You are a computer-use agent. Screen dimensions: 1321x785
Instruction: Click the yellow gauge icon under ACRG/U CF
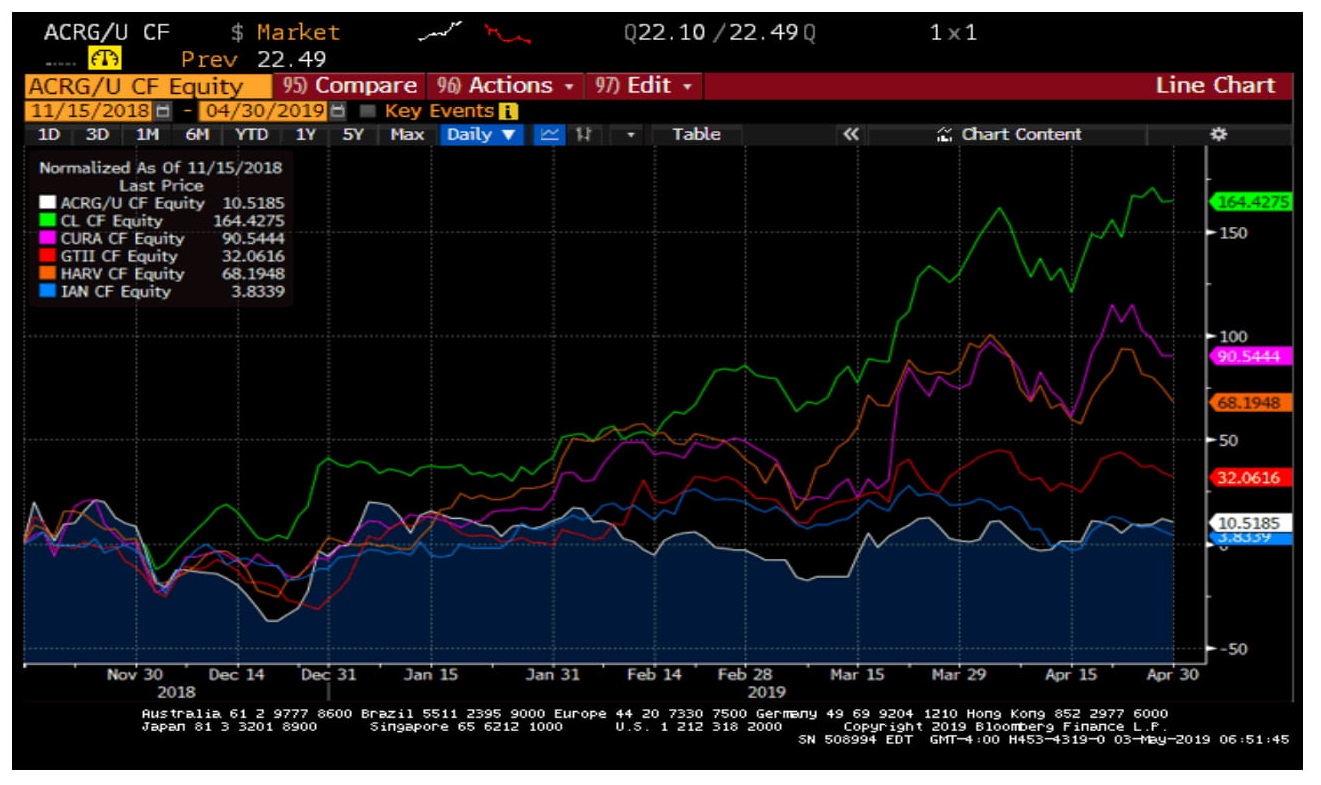pyautogui.click(x=104, y=59)
